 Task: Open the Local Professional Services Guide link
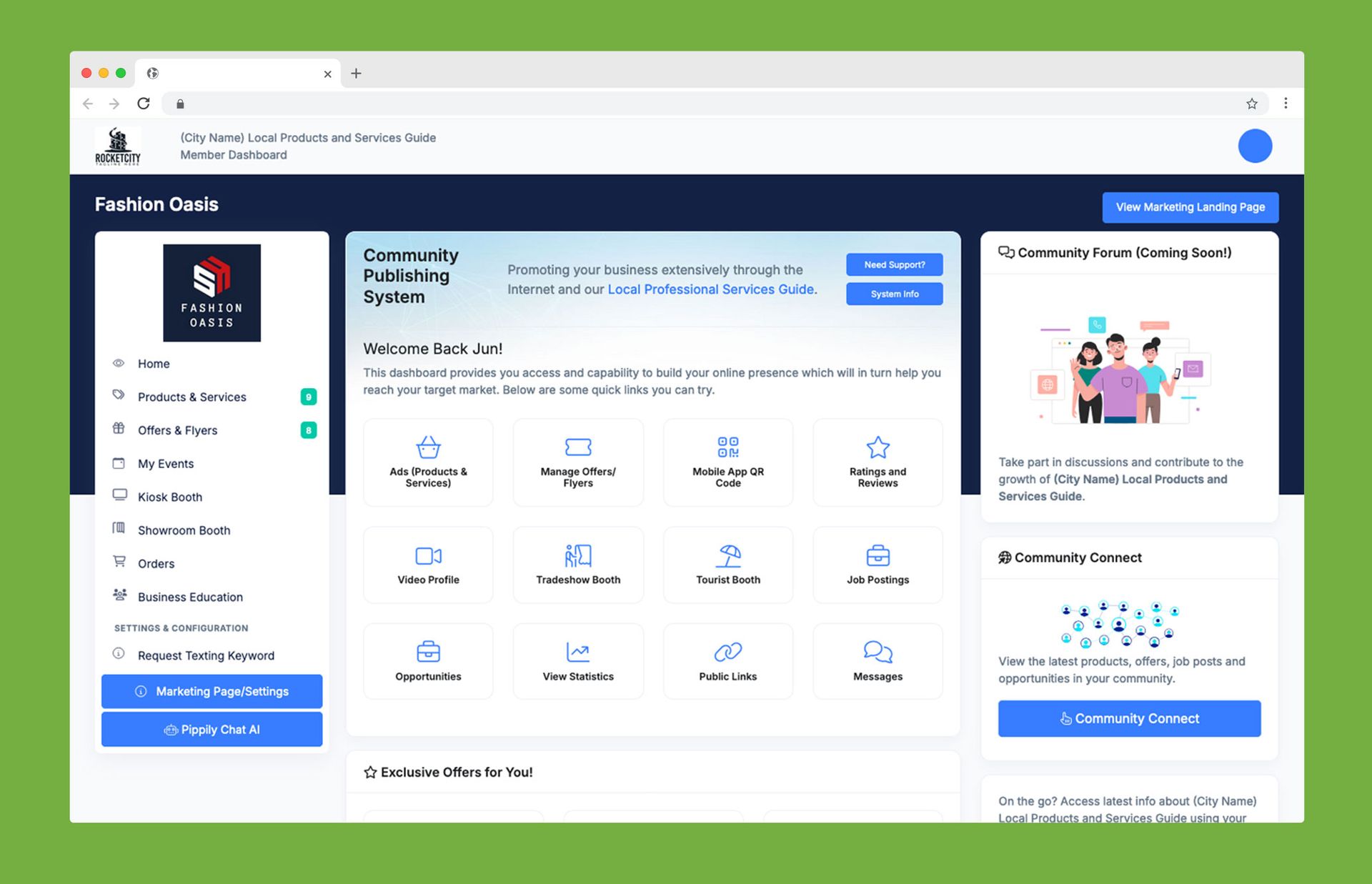point(711,289)
